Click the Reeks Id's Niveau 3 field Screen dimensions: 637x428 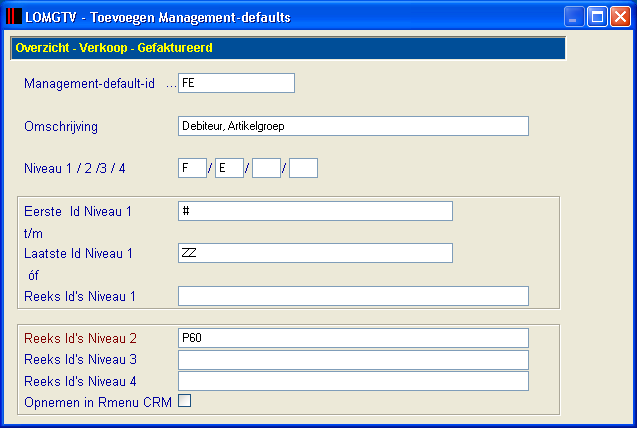pyautogui.click(x=353, y=360)
